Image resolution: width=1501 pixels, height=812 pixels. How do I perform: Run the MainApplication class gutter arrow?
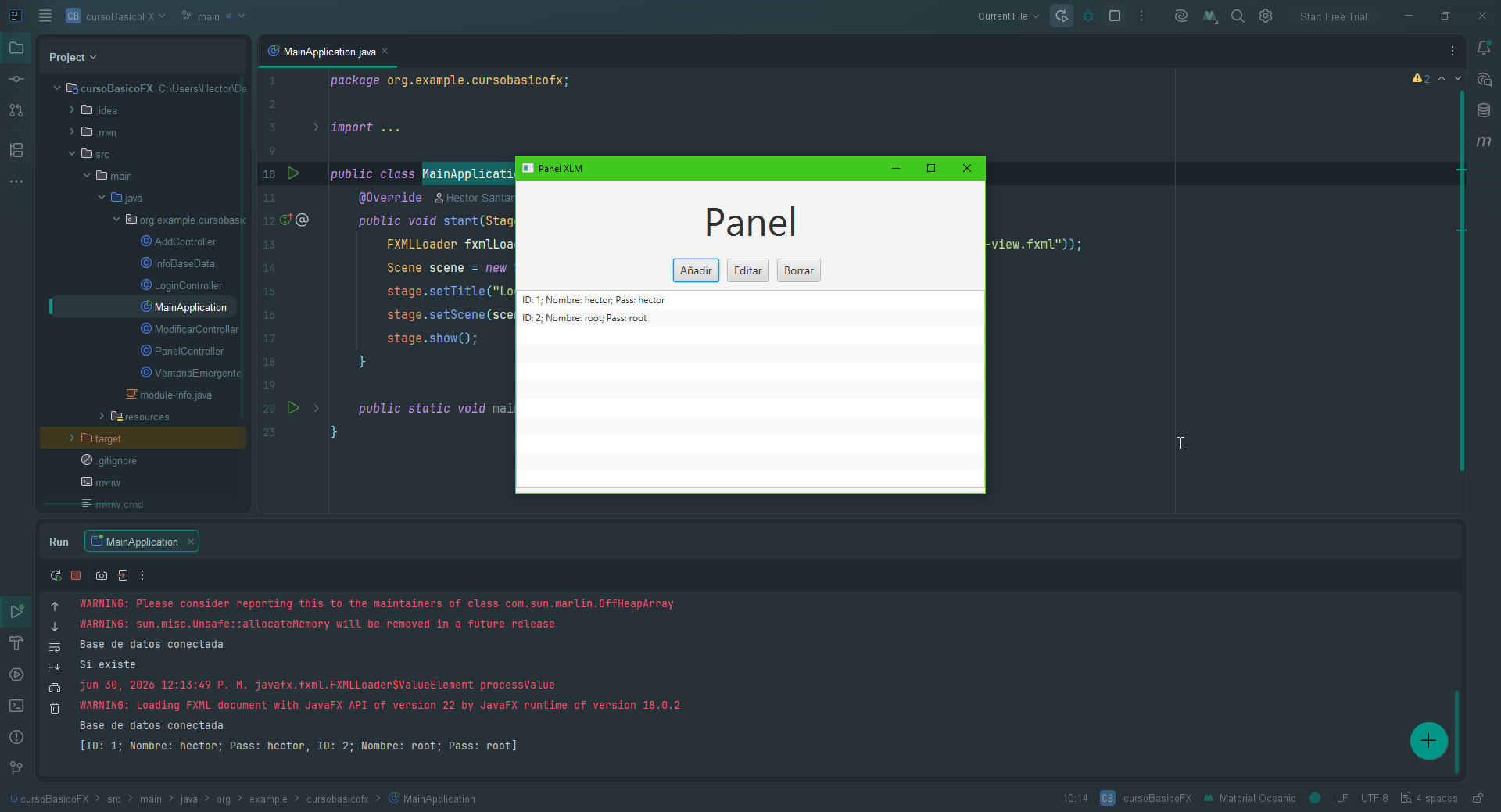[293, 173]
